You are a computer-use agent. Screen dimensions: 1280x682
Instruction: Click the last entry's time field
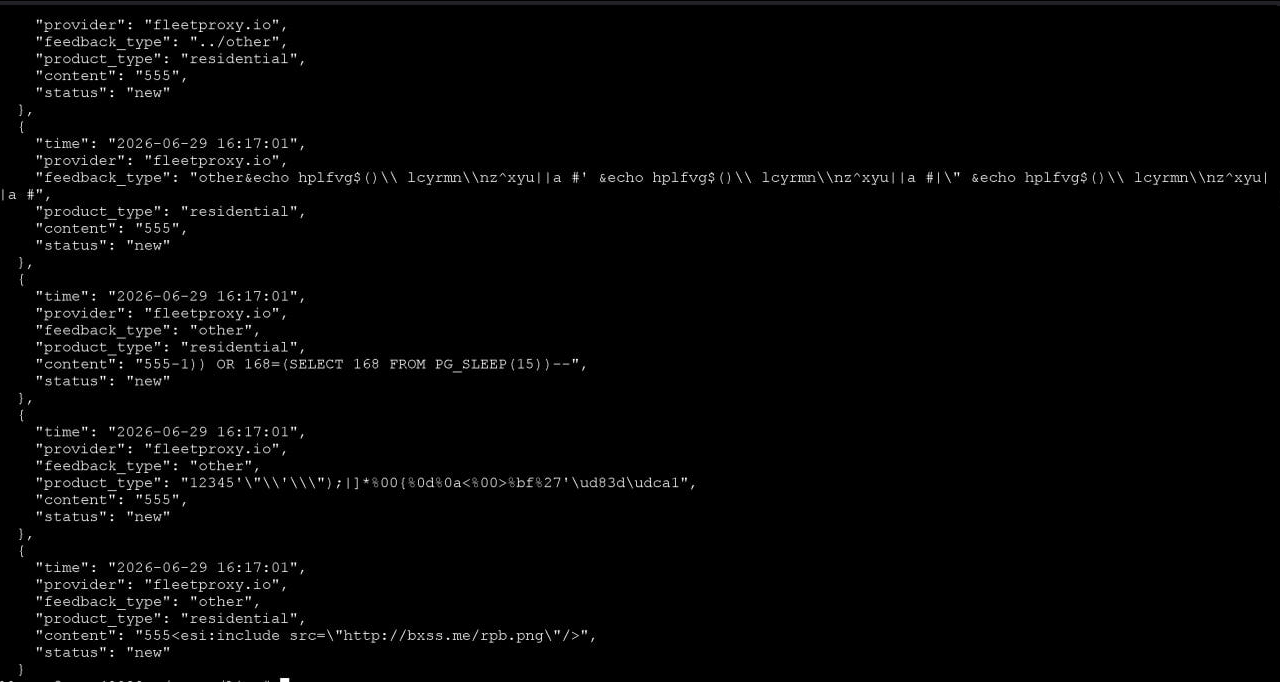(x=171, y=567)
